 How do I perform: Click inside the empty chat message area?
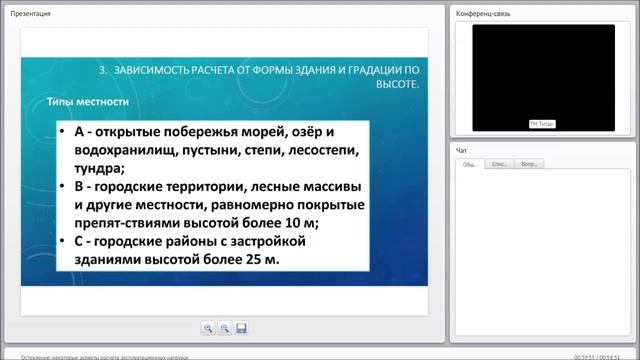click(x=543, y=252)
